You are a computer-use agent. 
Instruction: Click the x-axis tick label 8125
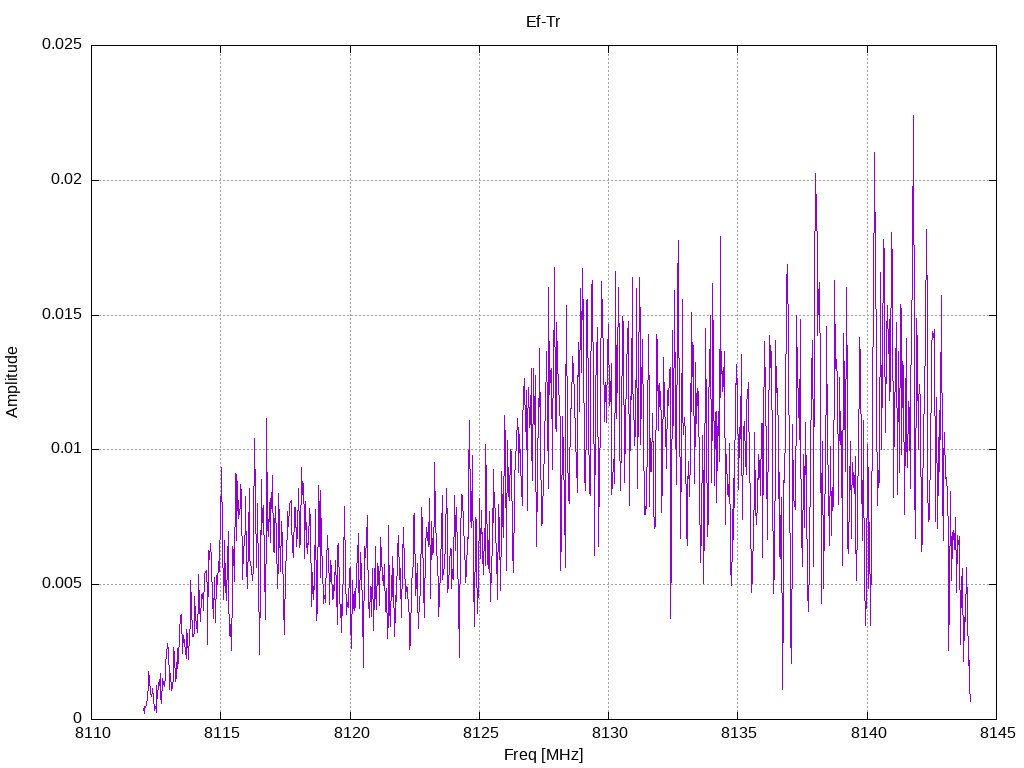click(480, 733)
